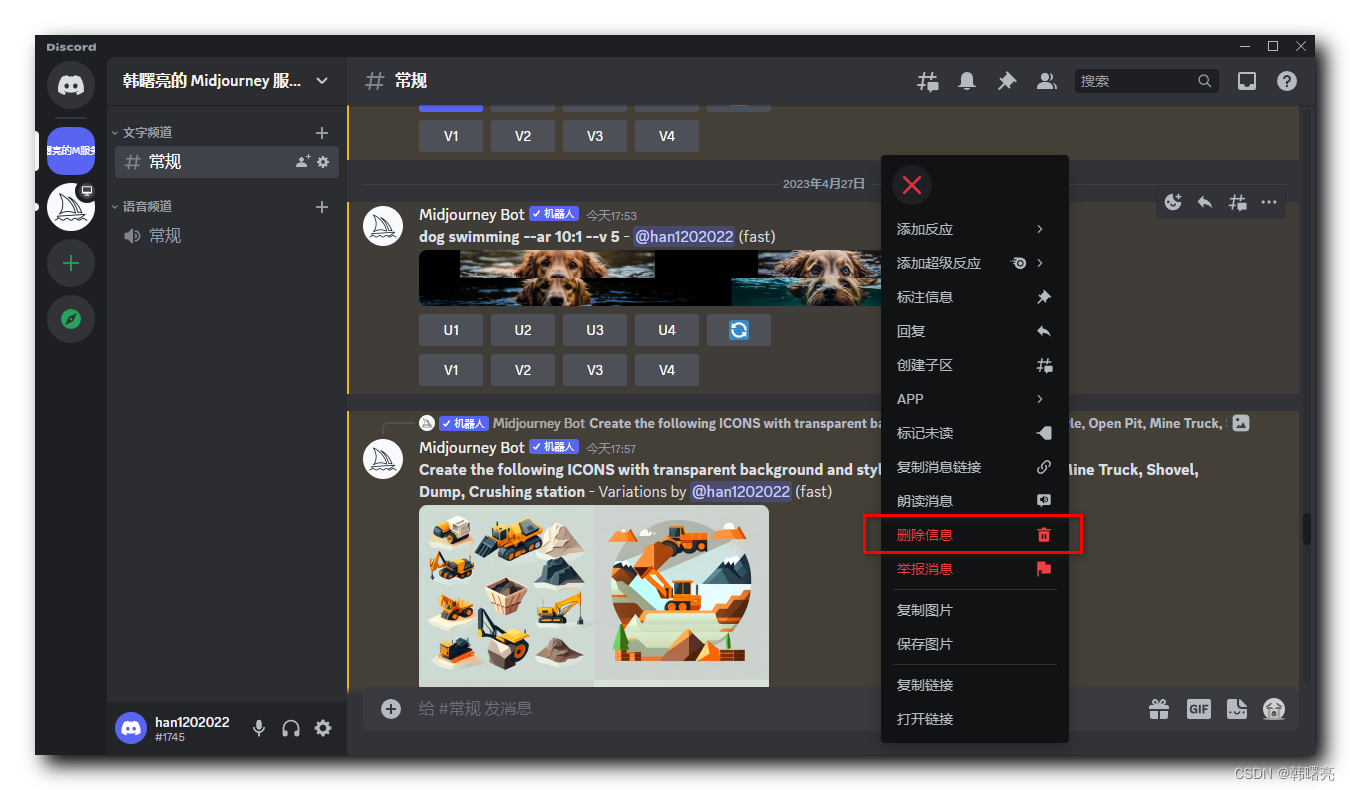Click the search box 搜索
The width and height of the screenshot is (1350, 790).
[x=1147, y=81]
